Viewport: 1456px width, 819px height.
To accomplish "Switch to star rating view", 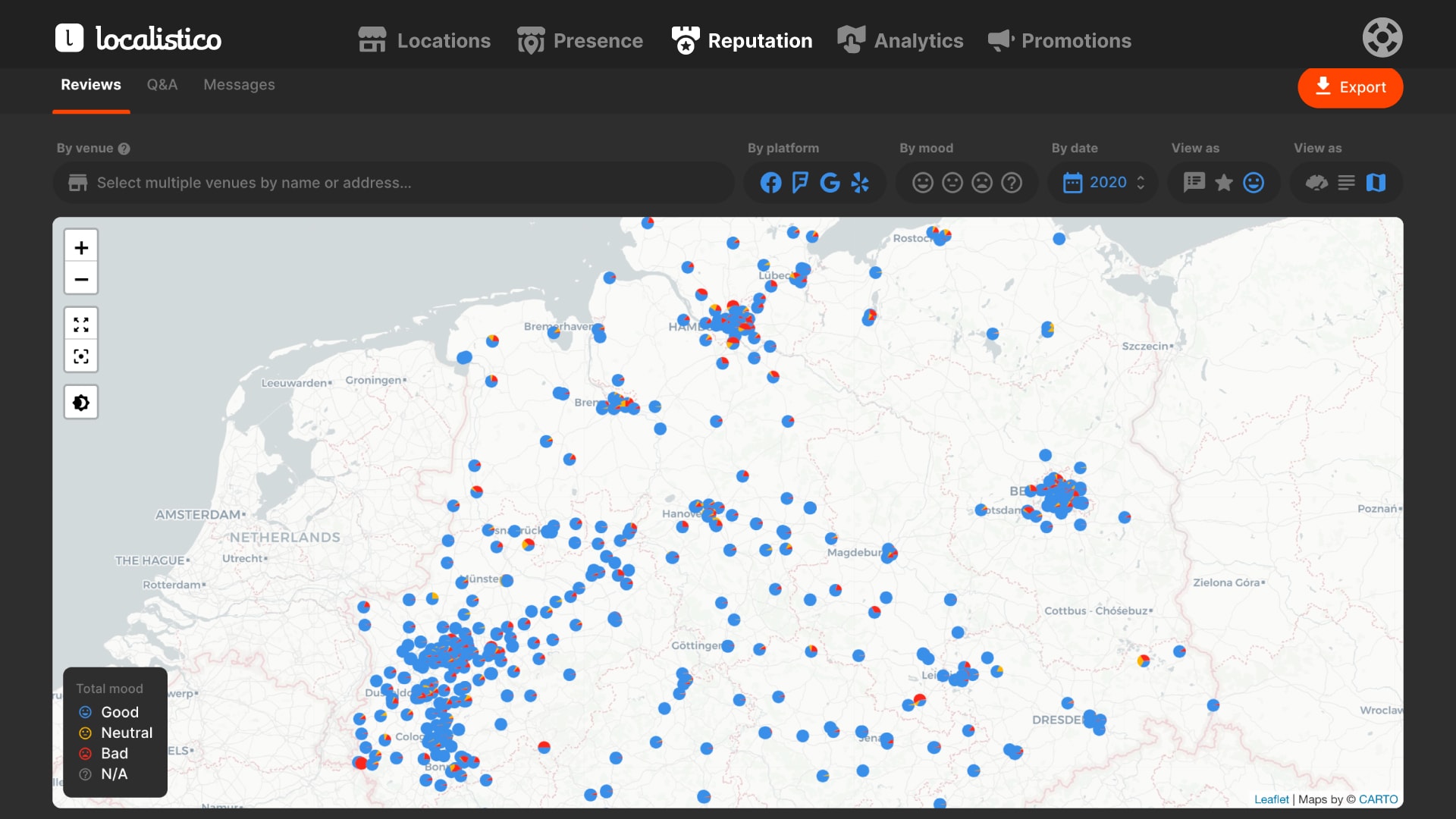I will click(1223, 183).
